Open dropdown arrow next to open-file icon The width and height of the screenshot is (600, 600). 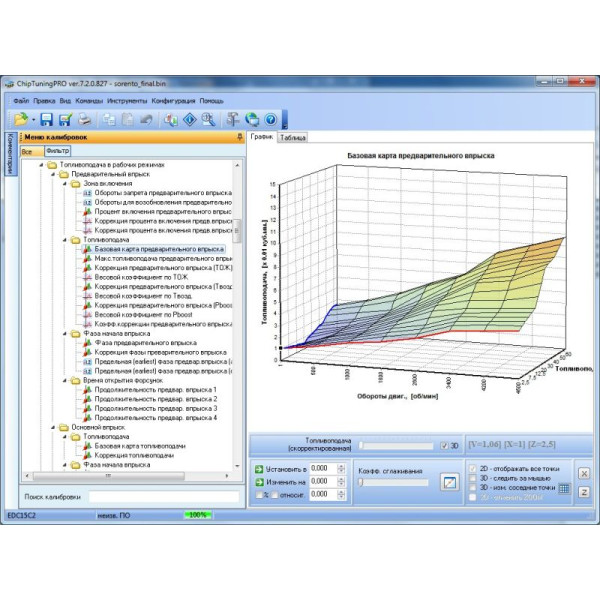(32, 119)
